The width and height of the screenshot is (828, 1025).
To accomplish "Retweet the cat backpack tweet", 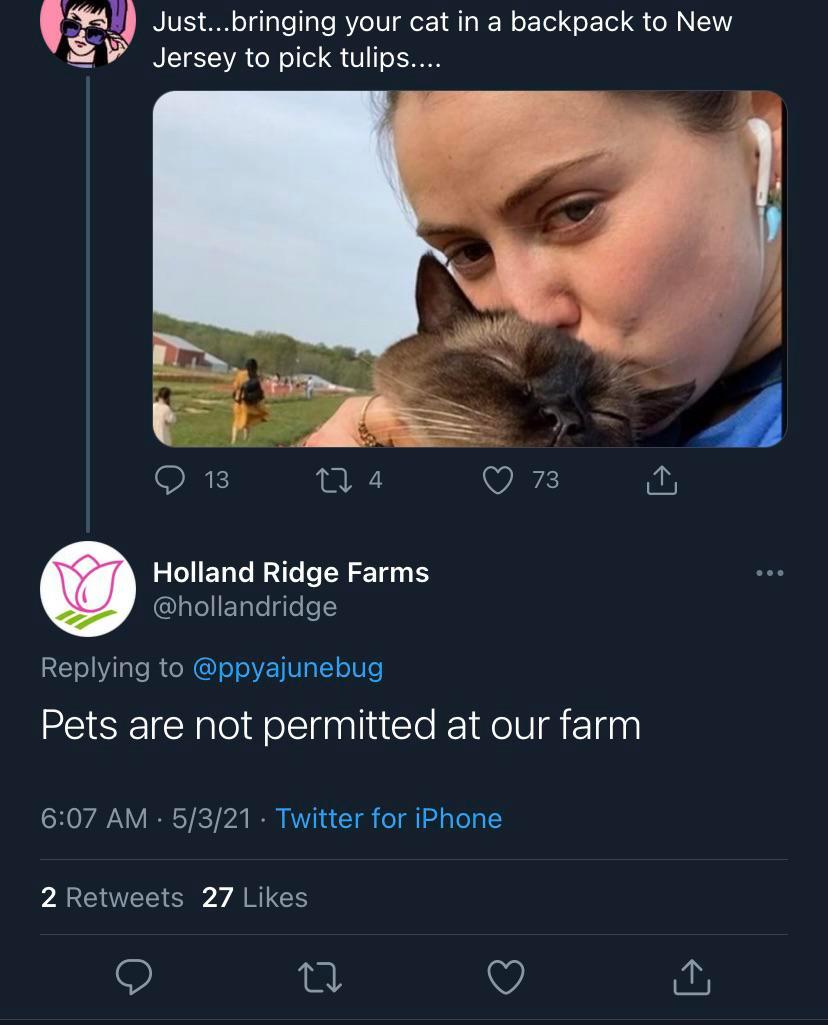I will tap(329, 481).
